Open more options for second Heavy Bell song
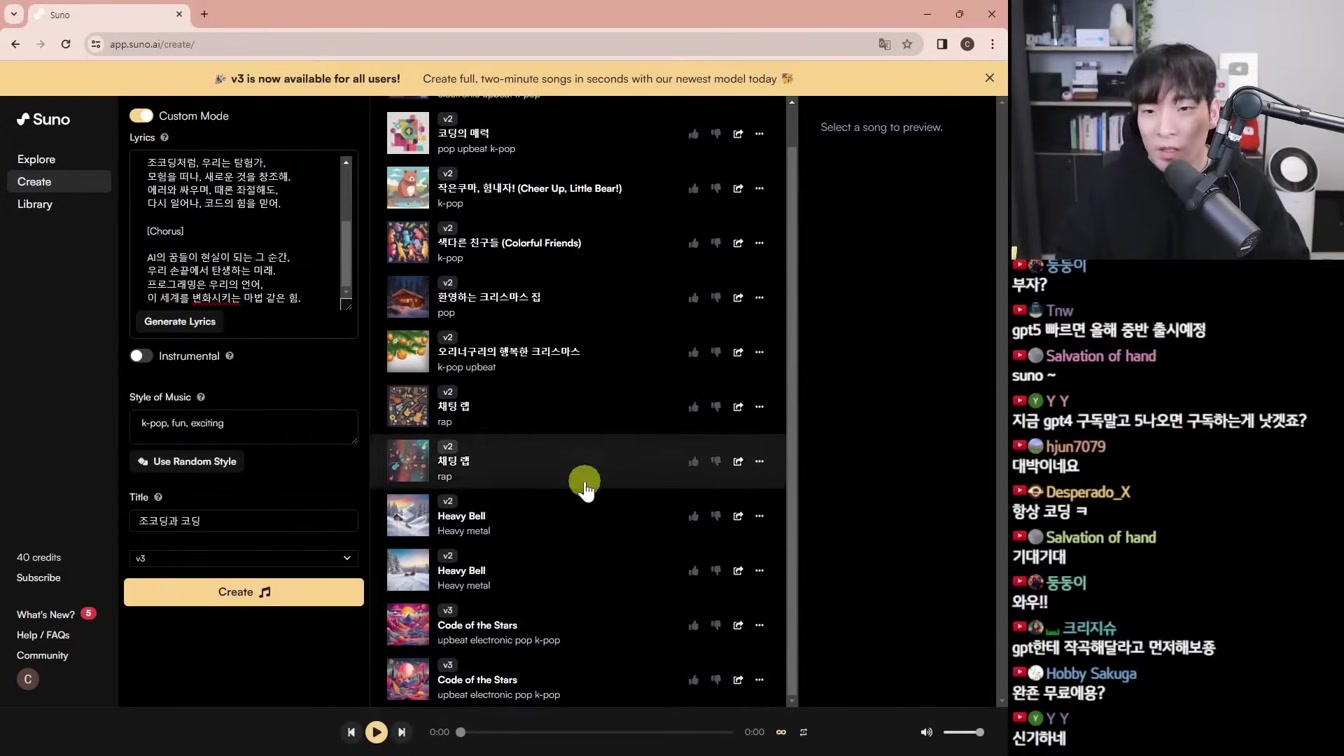This screenshot has width=1344, height=756. (759, 571)
